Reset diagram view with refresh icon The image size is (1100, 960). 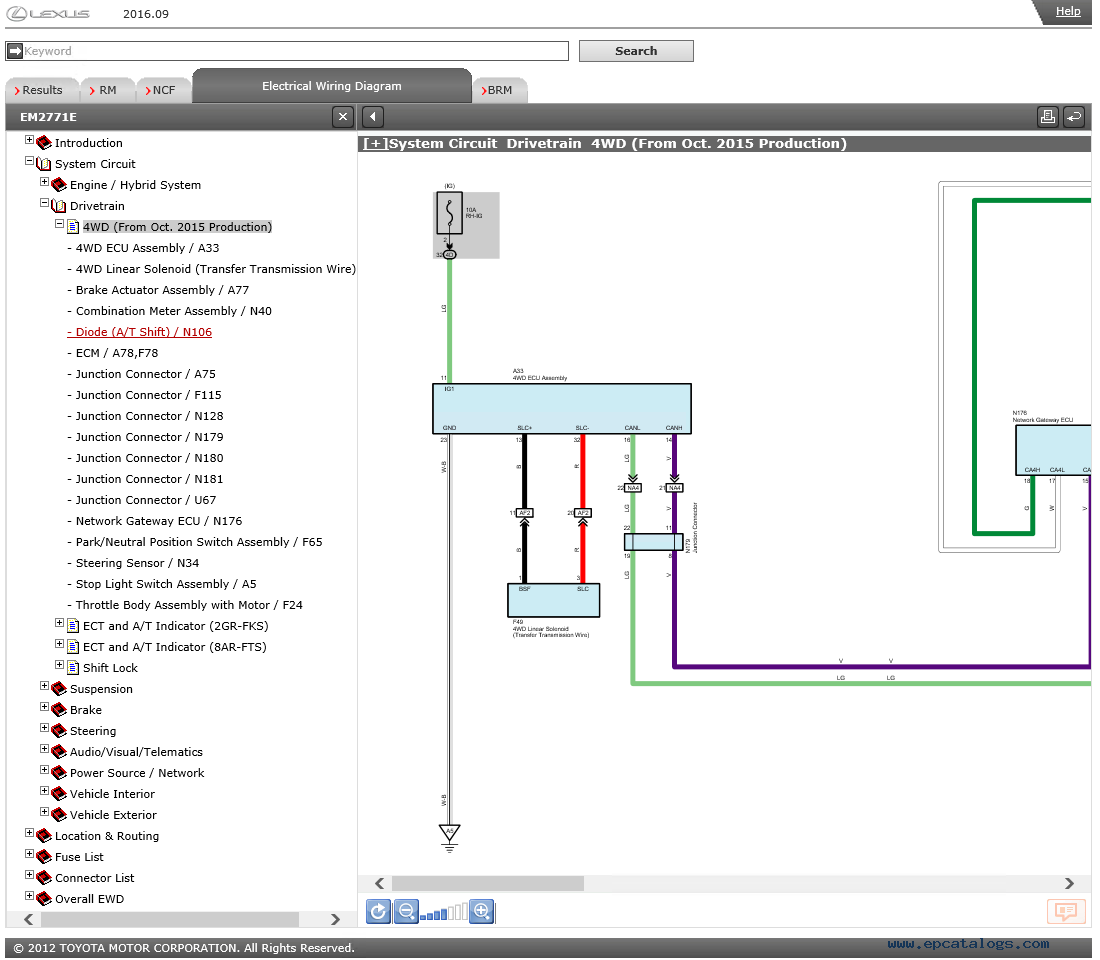tap(378, 911)
